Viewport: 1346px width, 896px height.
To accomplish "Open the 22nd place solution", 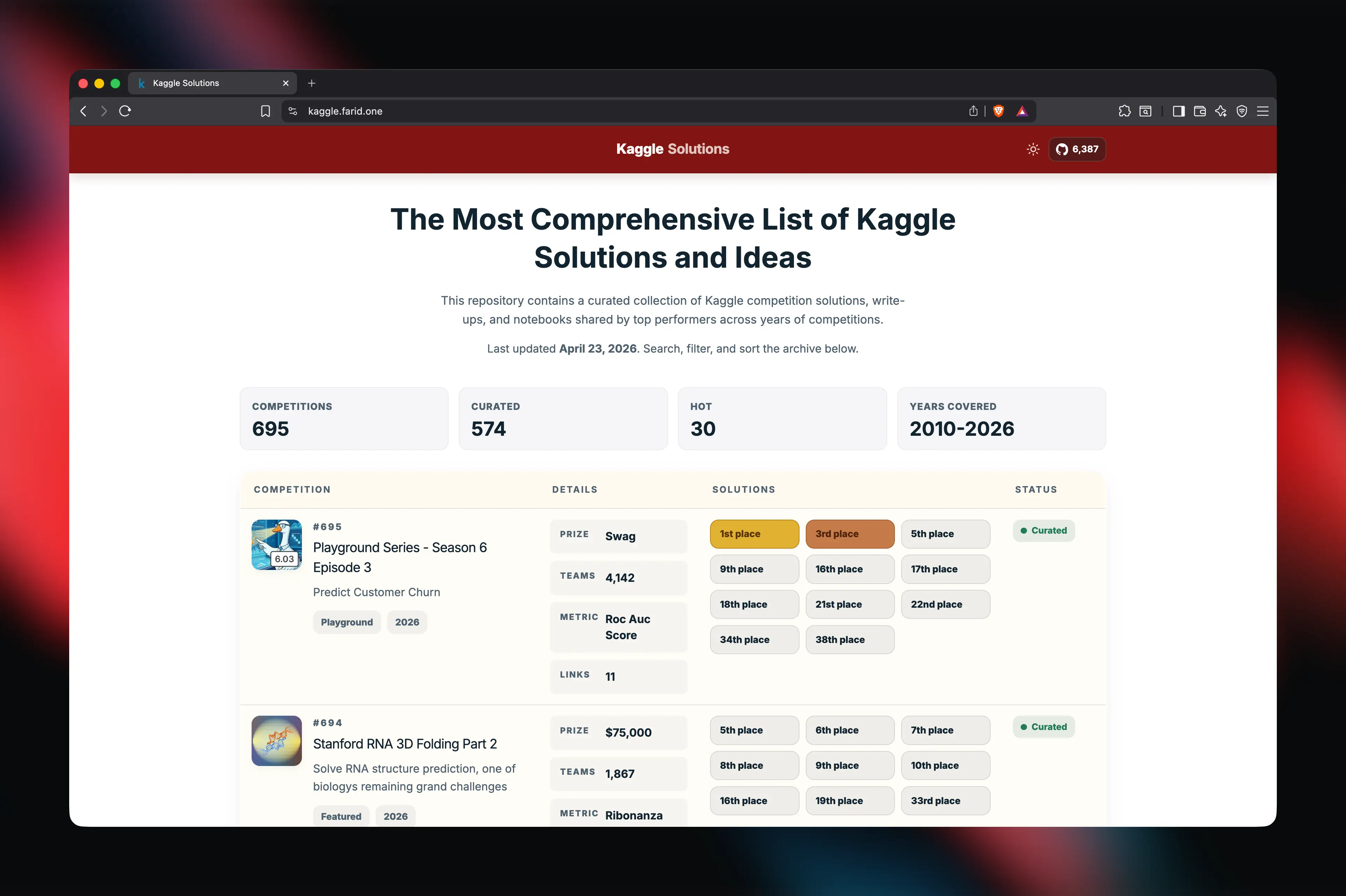I will [946, 604].
